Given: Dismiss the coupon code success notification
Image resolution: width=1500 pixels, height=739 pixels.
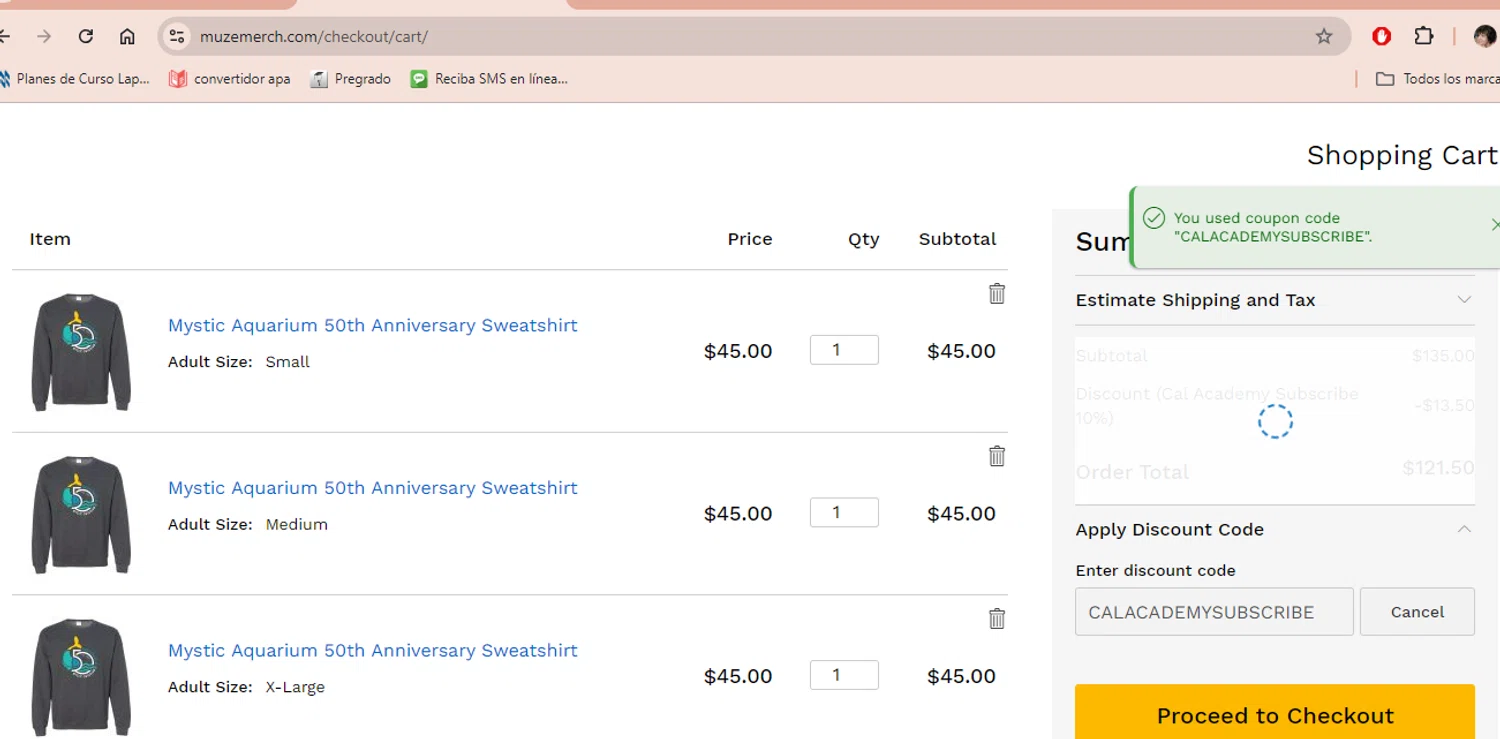Looking at the screenshot, I should (x=1494, y=225).
